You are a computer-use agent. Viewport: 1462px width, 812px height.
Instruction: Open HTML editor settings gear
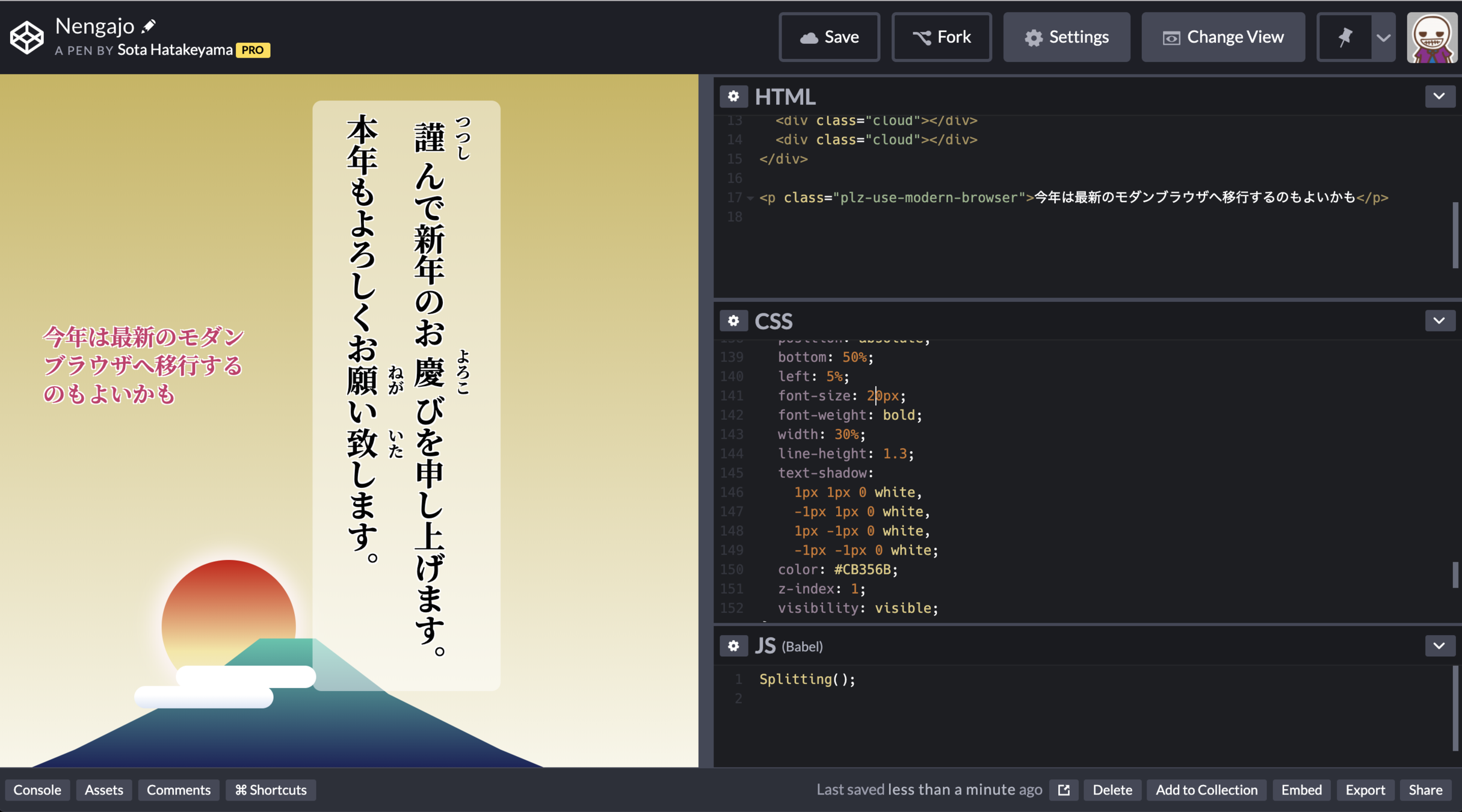point(733,96)
